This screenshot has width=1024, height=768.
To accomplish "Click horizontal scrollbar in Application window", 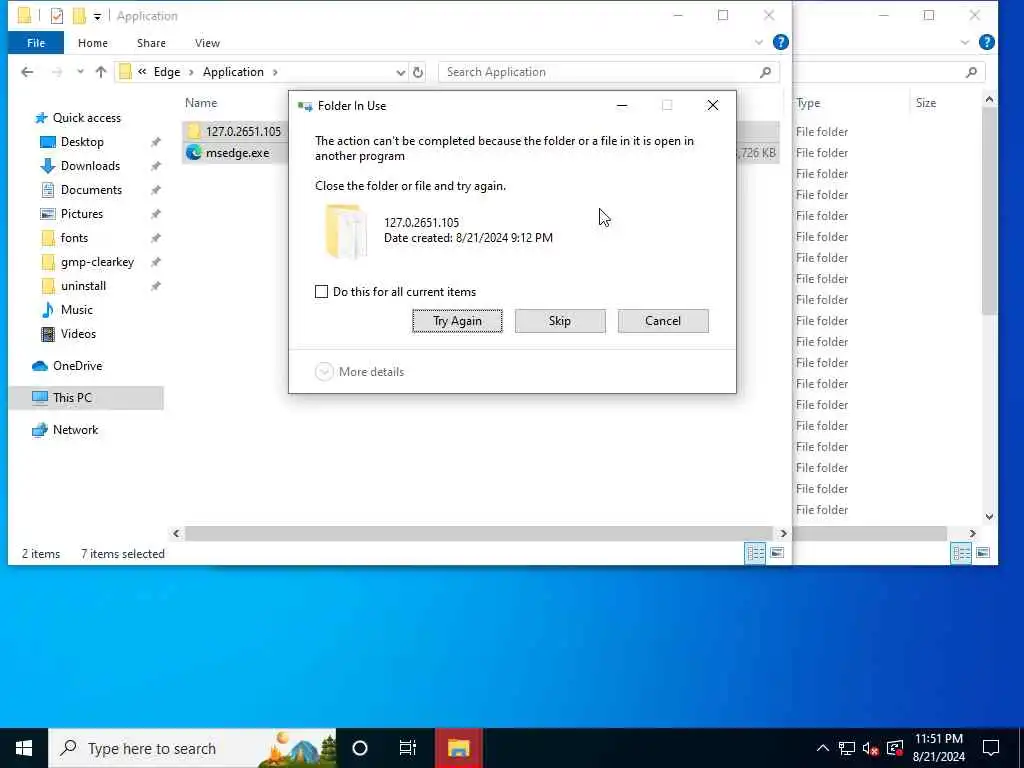I will click(478, 534).
